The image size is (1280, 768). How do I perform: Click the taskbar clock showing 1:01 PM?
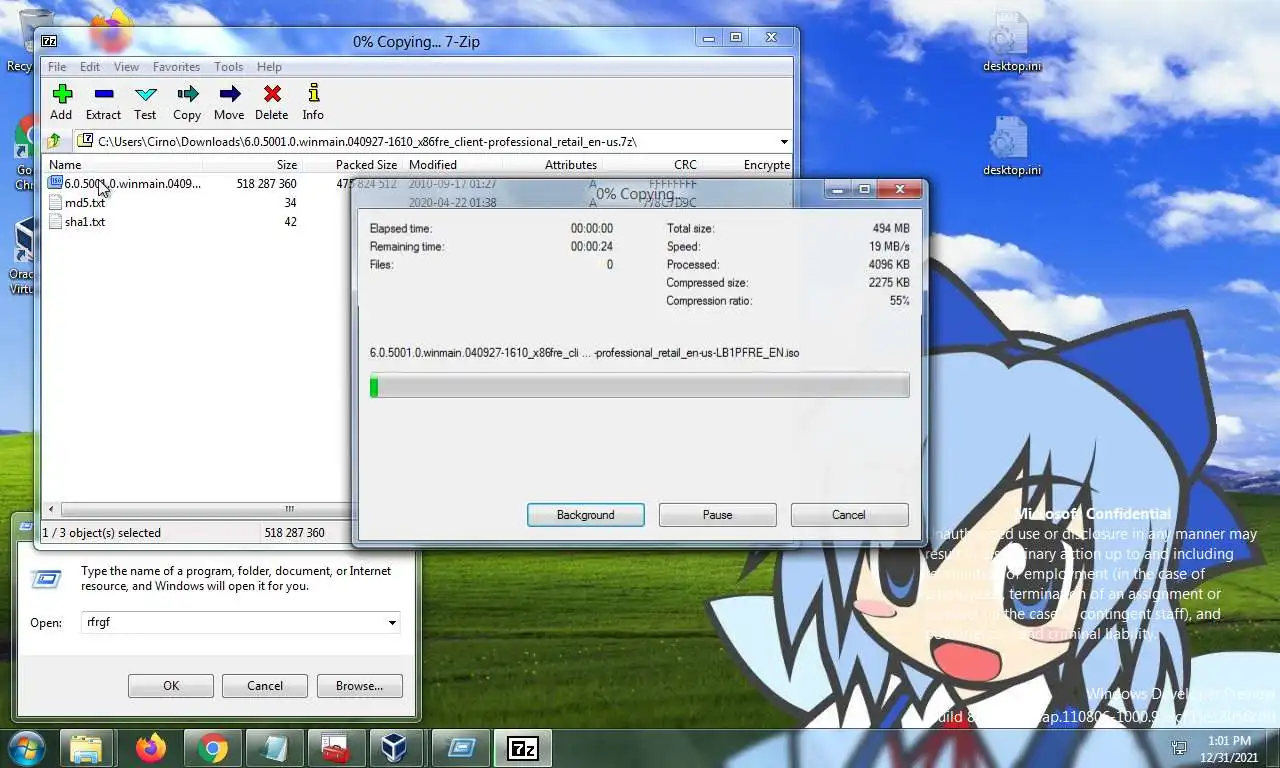[x=1231, y=748]
